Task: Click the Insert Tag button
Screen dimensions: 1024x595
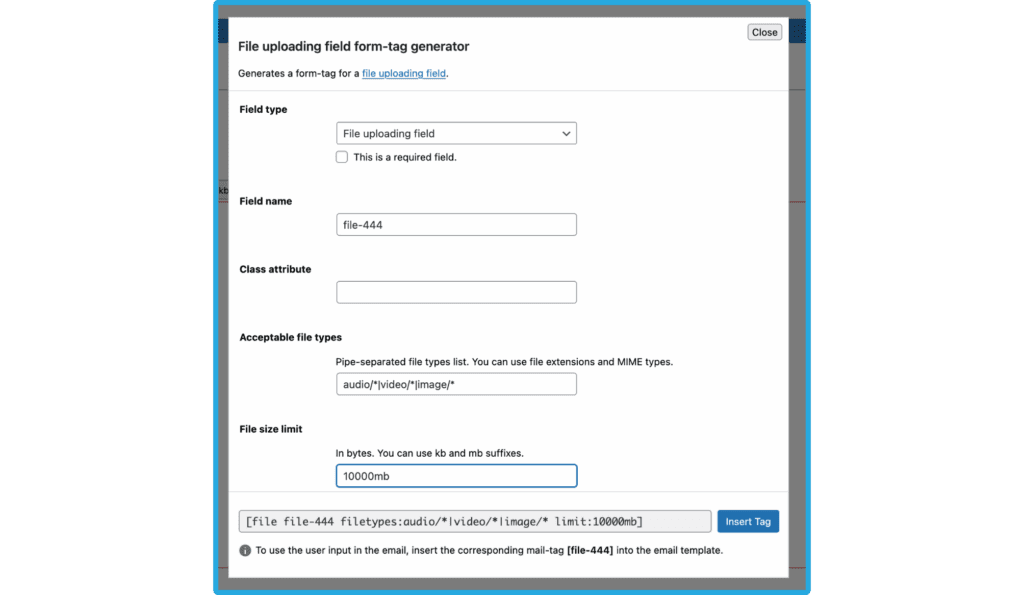Action: point(748,521)
